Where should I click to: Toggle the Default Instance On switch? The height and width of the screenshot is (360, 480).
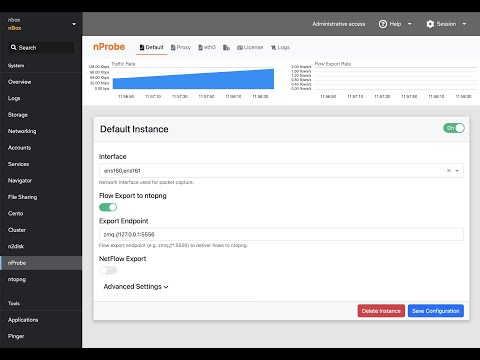point(454,128)
